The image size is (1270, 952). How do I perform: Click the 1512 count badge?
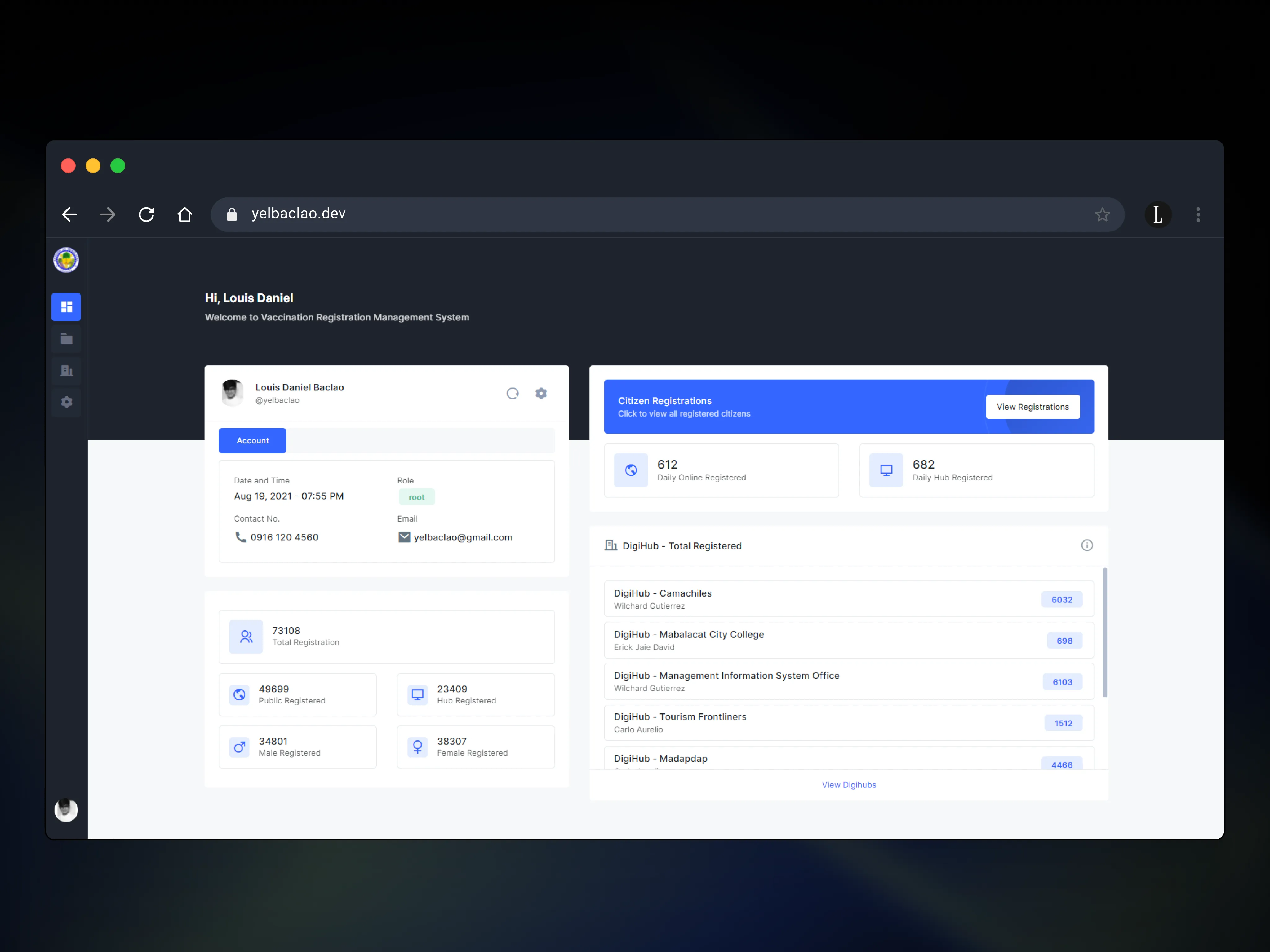[x=1063, y=724]
